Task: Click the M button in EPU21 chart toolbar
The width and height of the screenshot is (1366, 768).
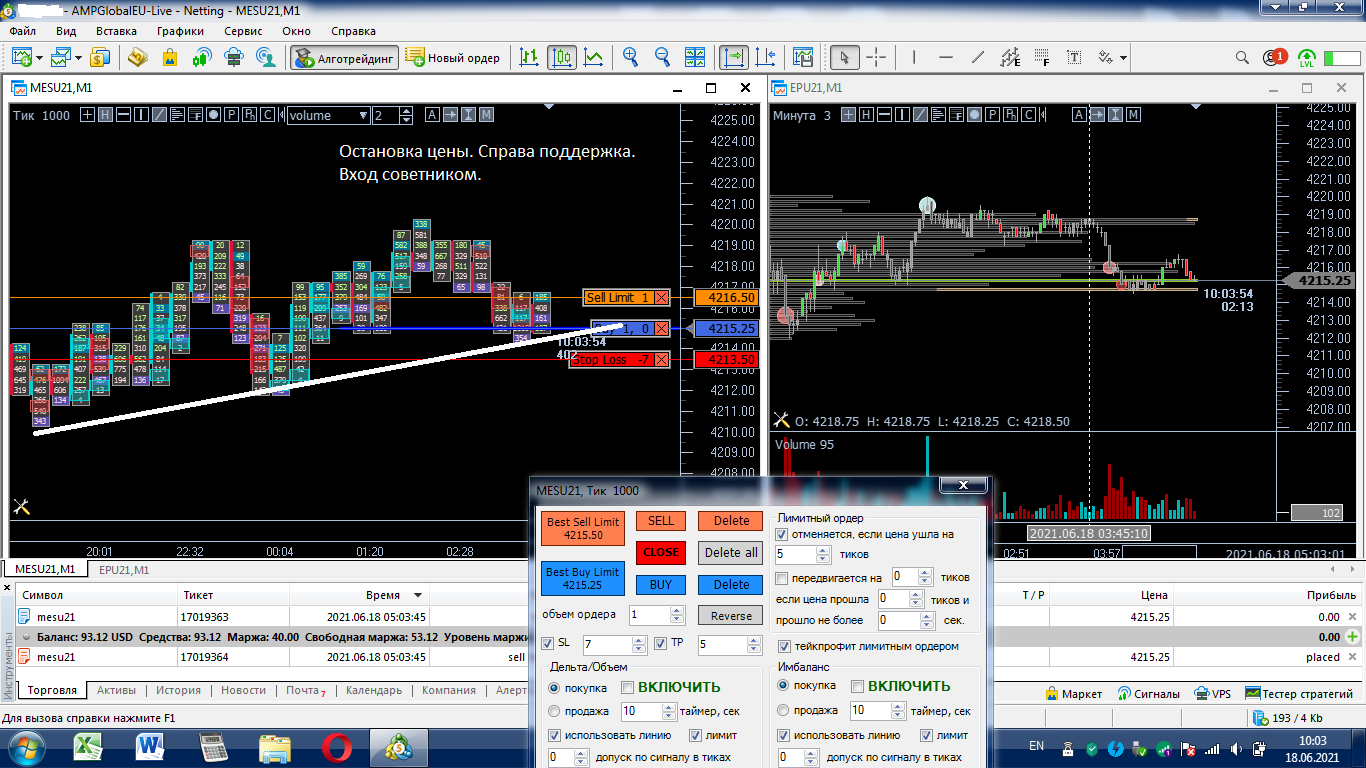Action: (1133, 115)
